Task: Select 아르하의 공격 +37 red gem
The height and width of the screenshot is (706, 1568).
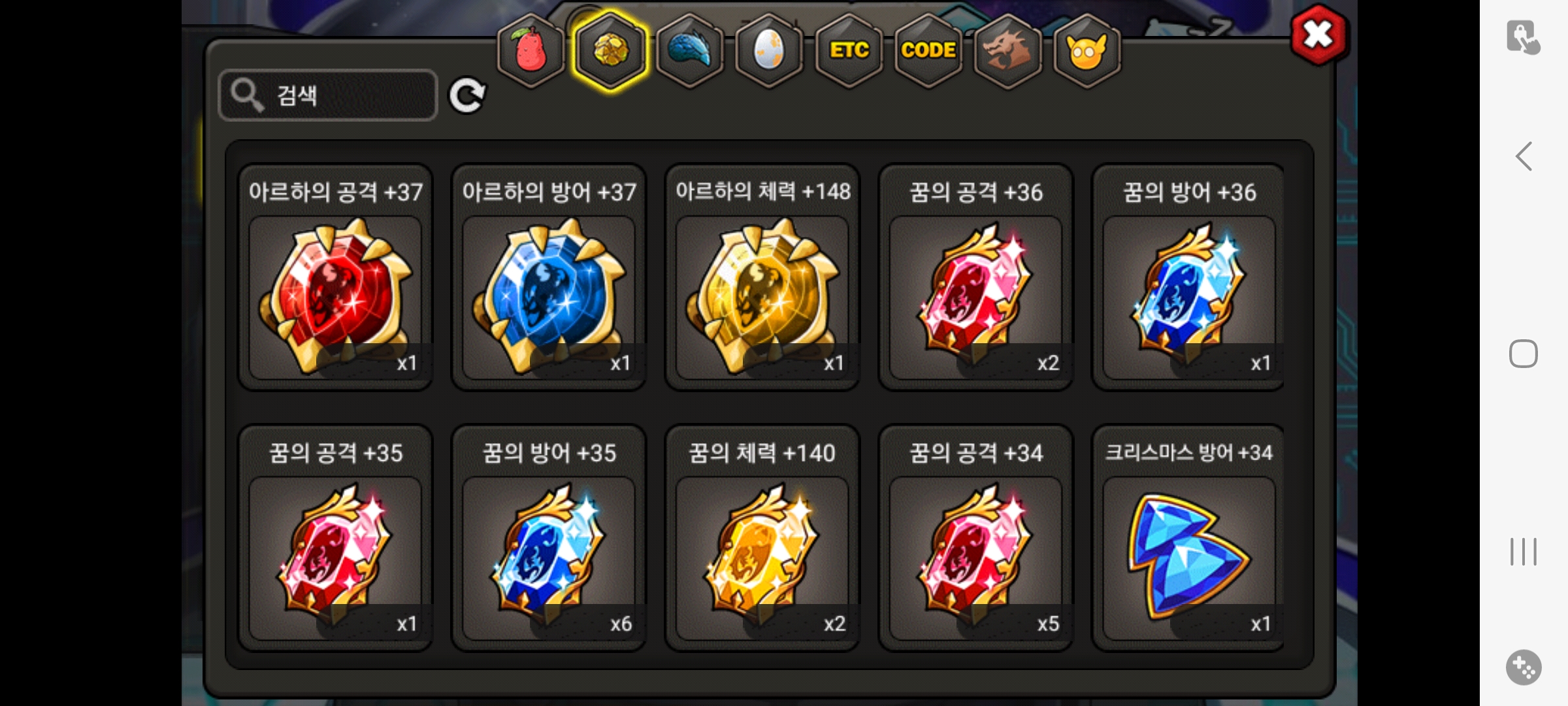Action: 335,277
